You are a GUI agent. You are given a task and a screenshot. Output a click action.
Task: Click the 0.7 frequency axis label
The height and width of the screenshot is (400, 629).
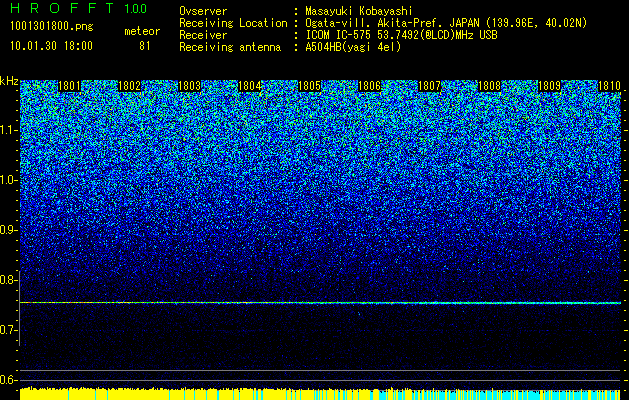point(8,330)
